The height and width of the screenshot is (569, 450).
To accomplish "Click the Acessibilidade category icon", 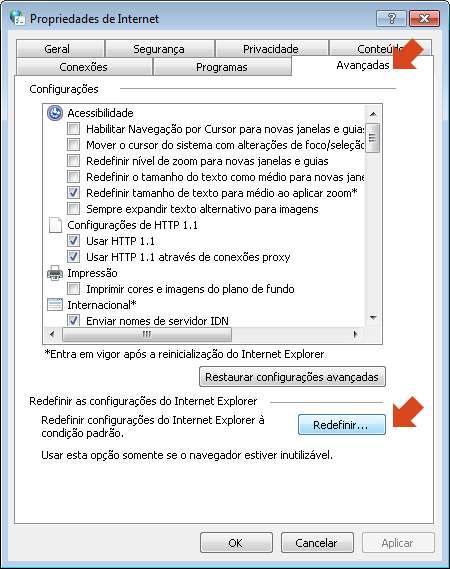I will pos(55,113).
